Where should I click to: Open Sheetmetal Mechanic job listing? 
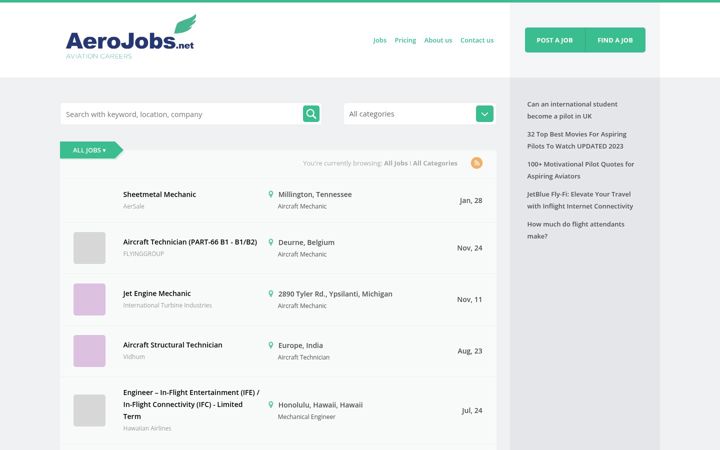(159, 194)
